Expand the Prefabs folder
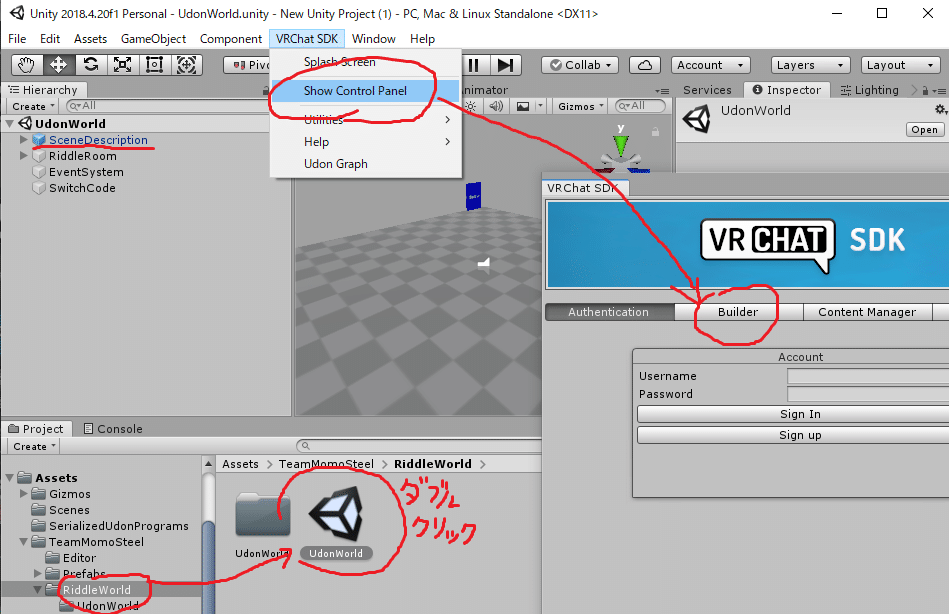The width and height of the screenshot is (949, 614). (x=38, y=573)
